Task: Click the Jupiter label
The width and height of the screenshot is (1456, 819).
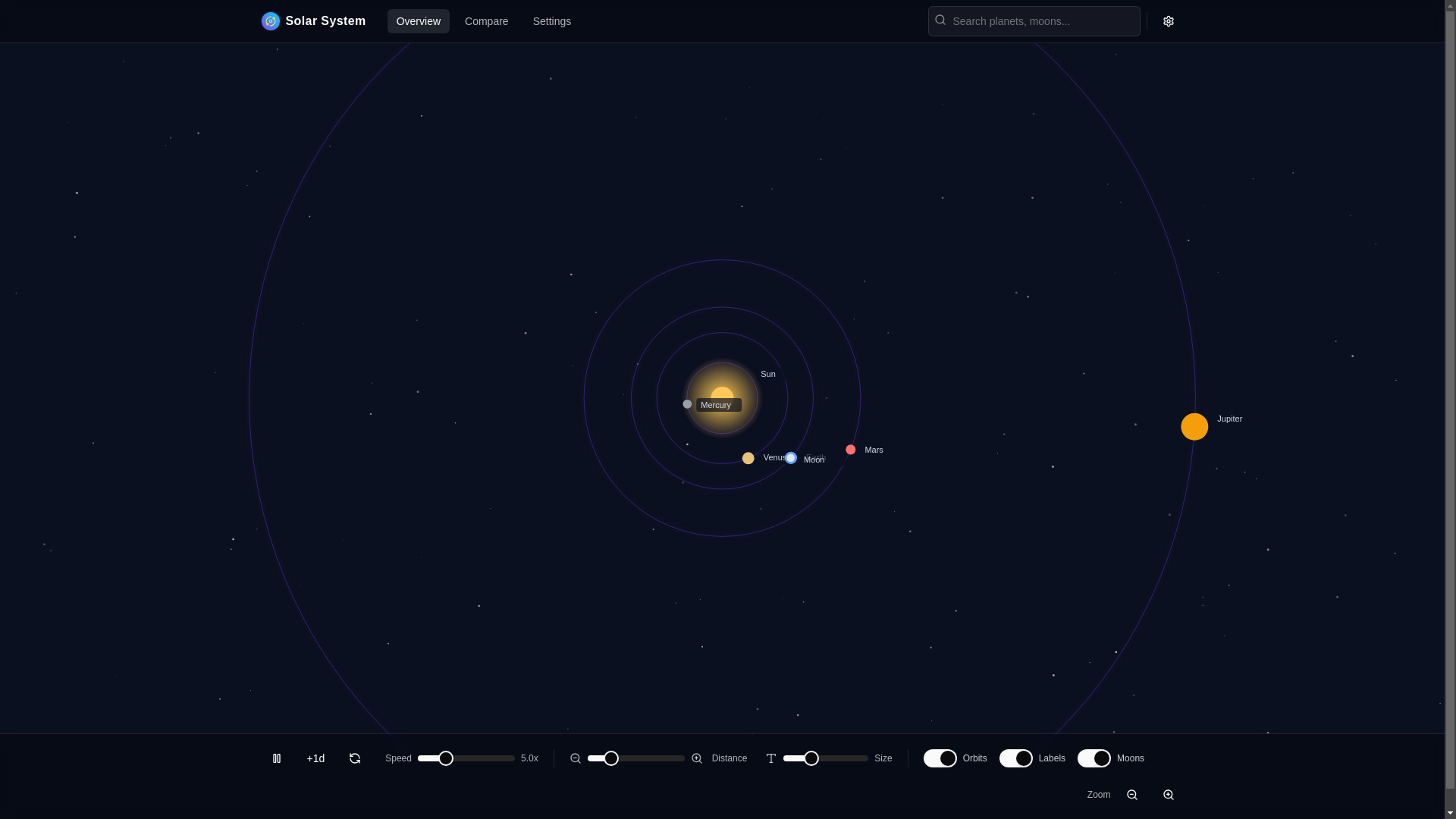Action: coord(1230,419)
